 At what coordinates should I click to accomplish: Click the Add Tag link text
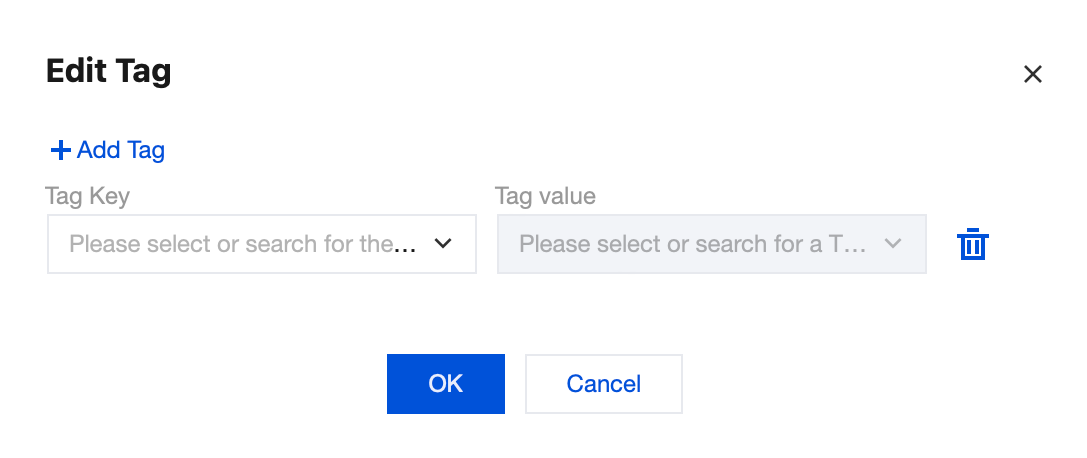[120, 151]
